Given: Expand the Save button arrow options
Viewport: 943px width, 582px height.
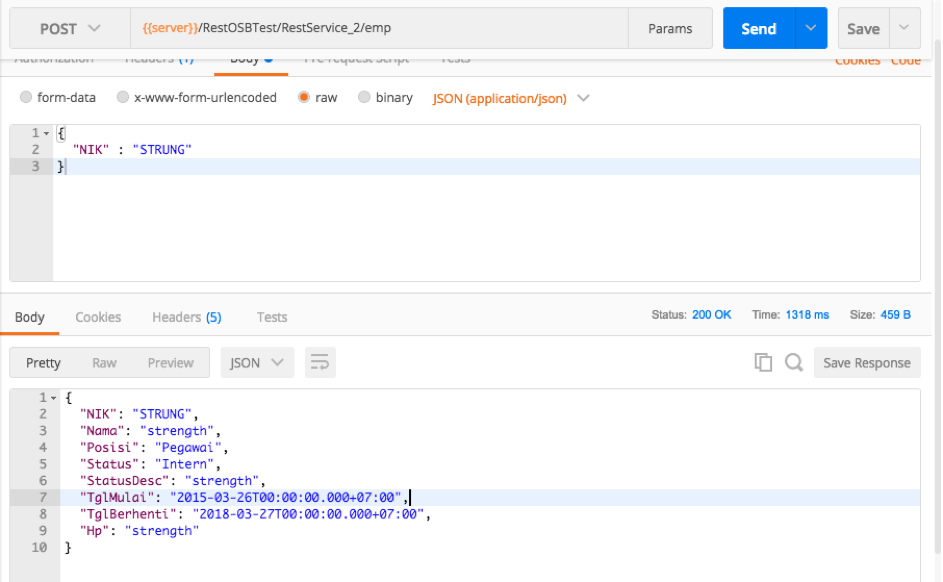Looking at the screenshot, I should click(x=904, y=28).
